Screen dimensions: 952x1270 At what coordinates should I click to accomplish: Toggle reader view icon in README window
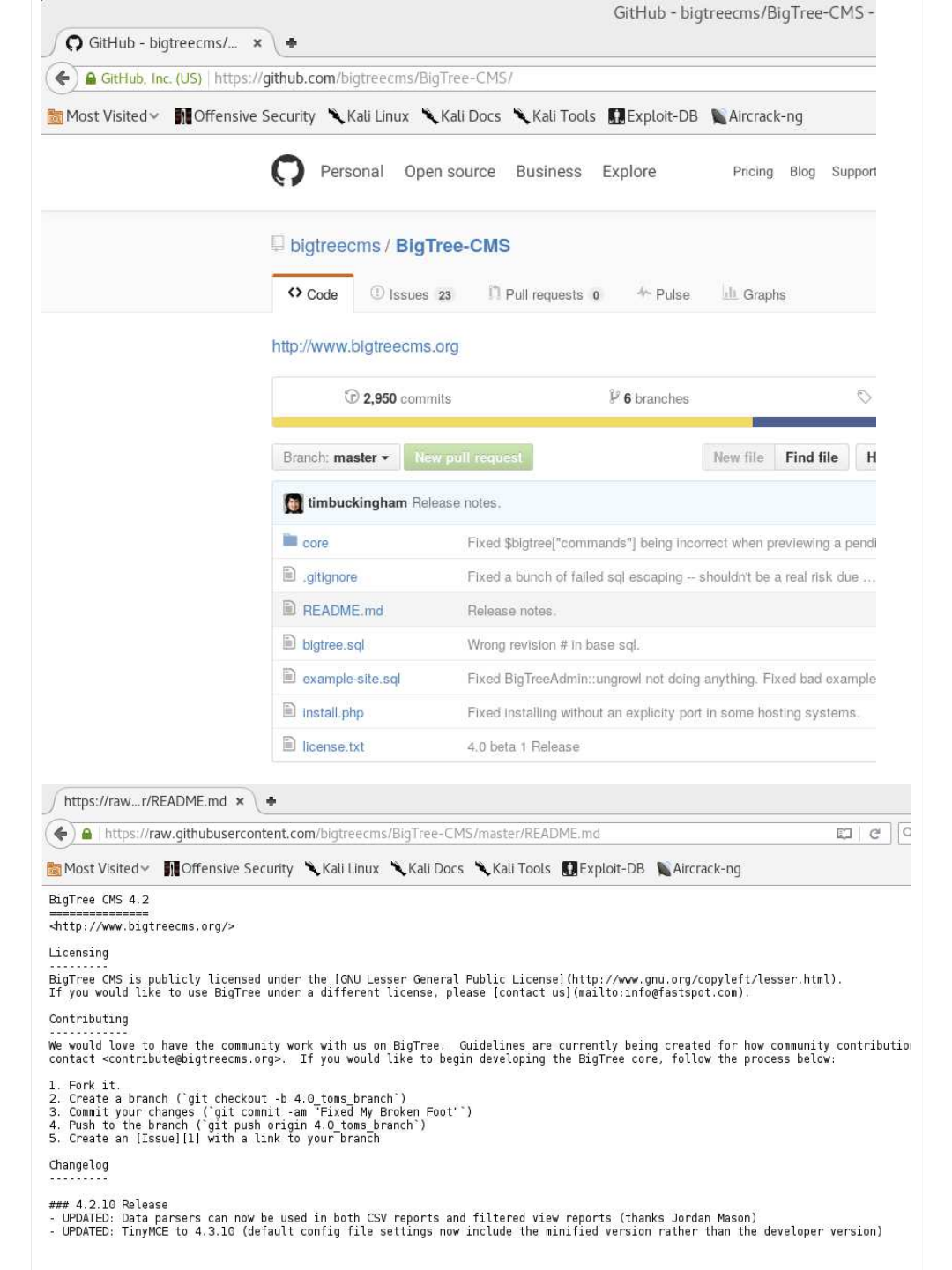(844, 834)
